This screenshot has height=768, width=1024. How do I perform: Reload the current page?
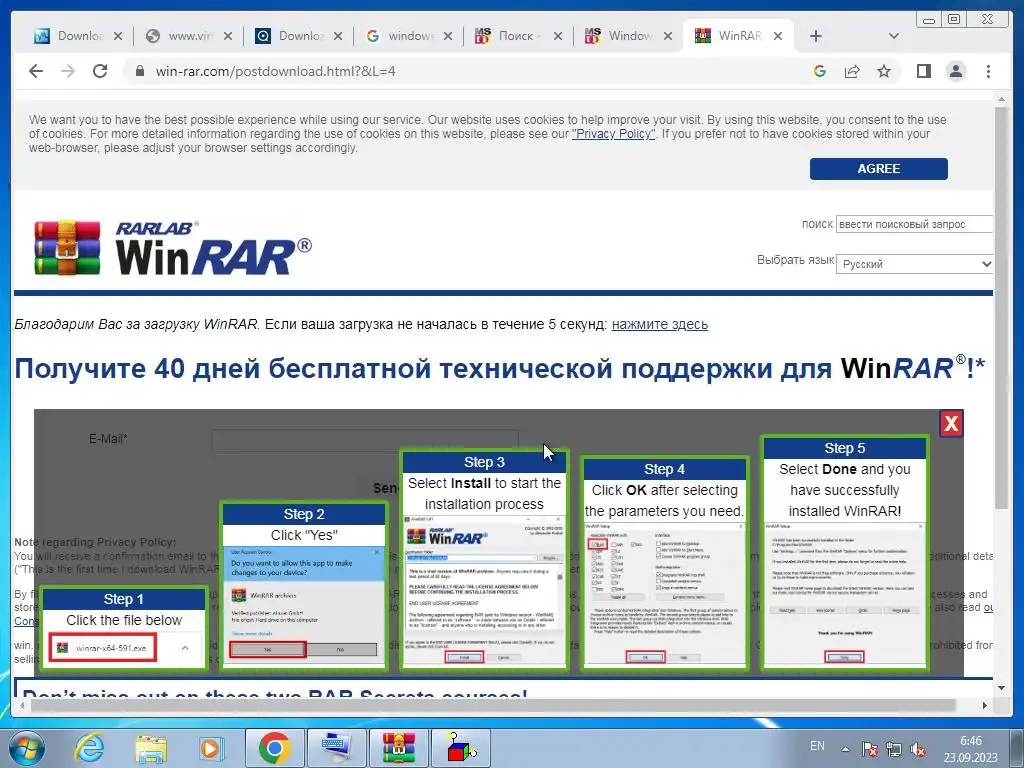click(100, 71)
